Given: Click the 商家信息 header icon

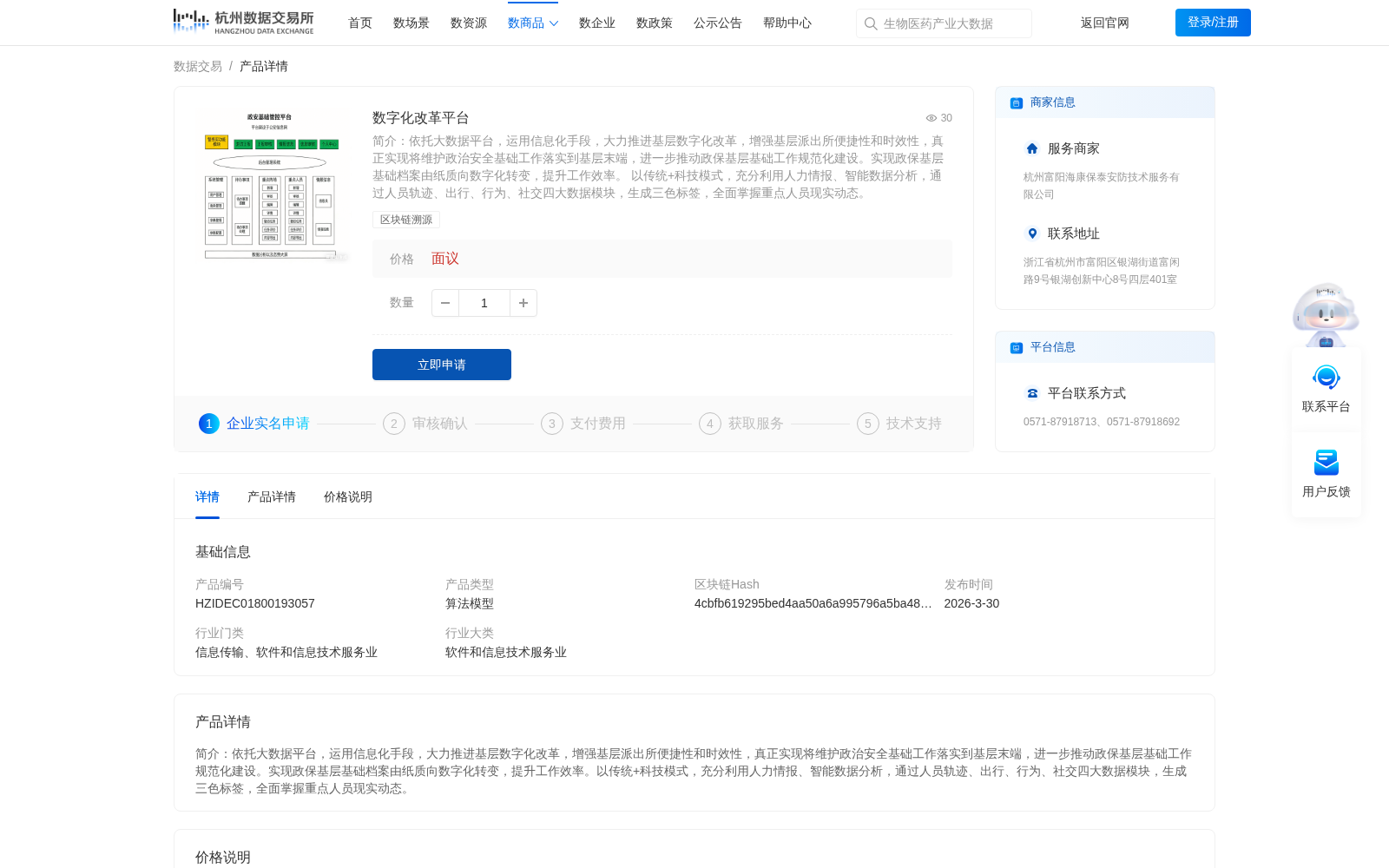Looking at the screenshot, I should coord(1017,102).
